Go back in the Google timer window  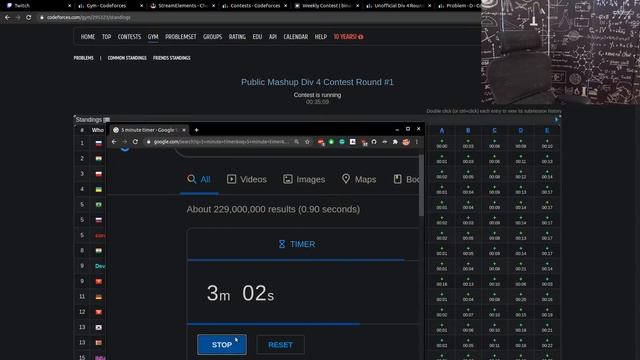pos(114,142)
